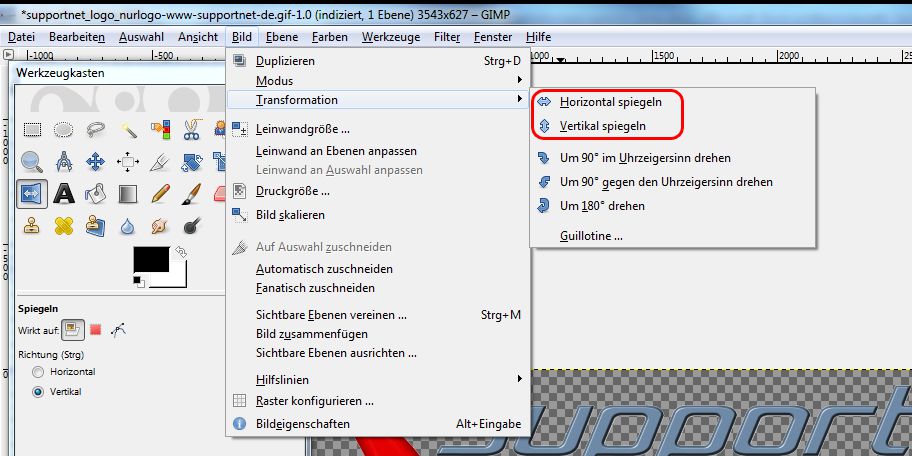The width and height of the screenshot is (912, 456).
Task: Pick the white background color swatch
Action: pos(178,278)
